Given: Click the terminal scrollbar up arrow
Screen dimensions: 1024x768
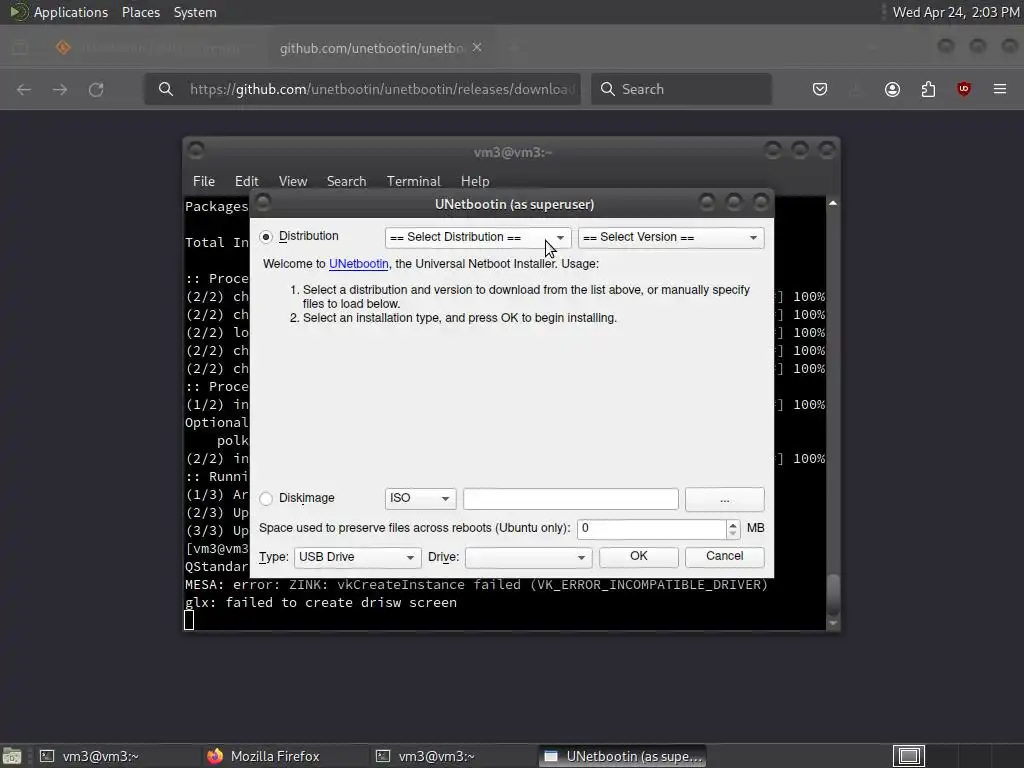Looking at the screenshot, I should pyautogui.click(x=833, y=204).
